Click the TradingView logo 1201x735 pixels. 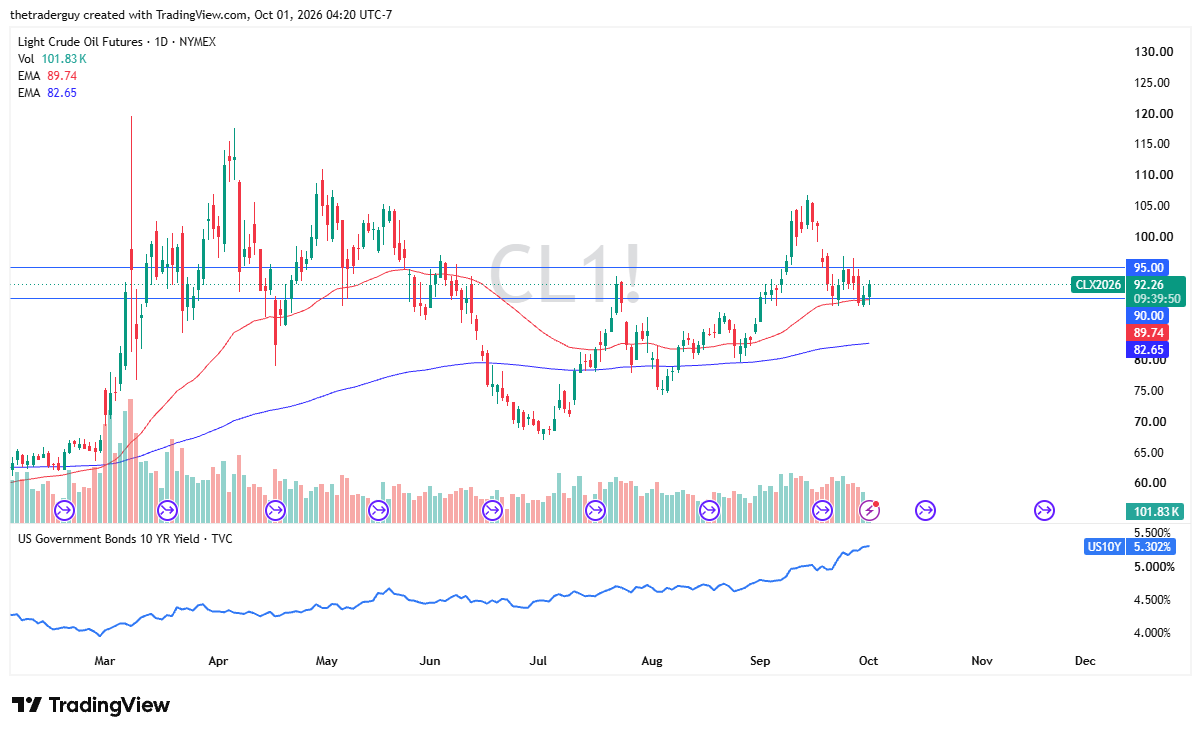[x=90, y=705]
